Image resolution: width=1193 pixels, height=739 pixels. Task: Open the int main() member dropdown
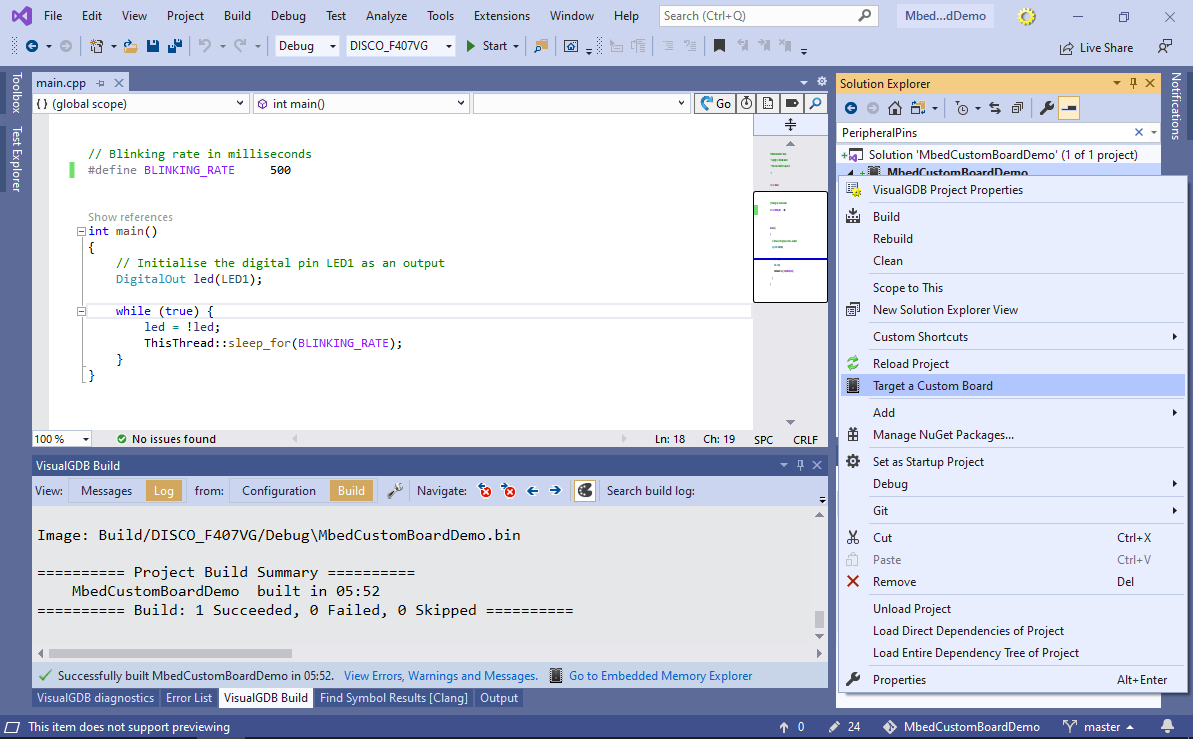pyautogui.click(x=361, y=104)
